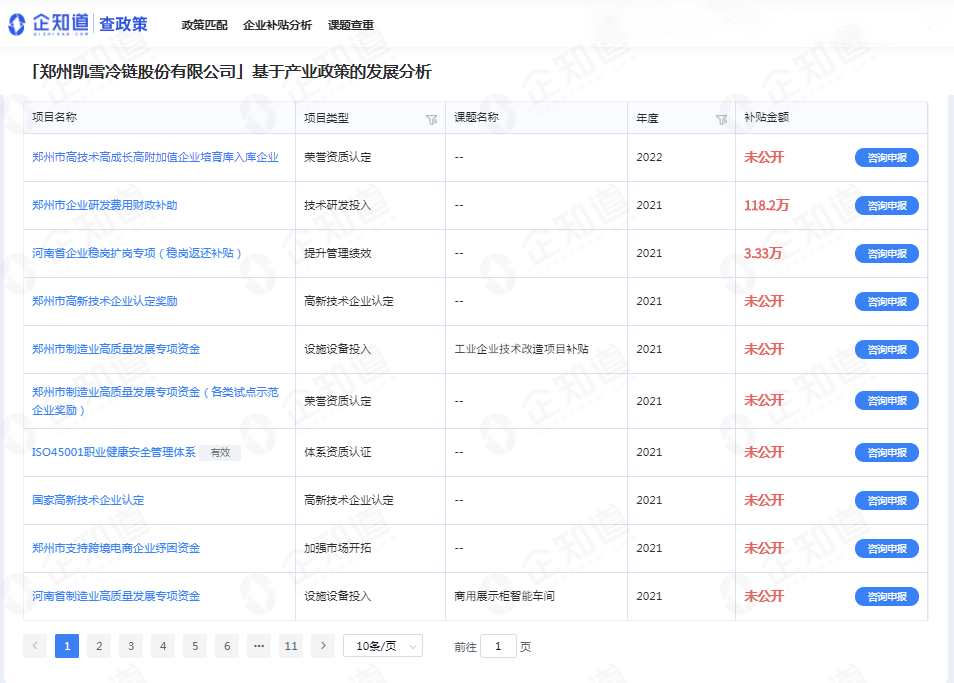Click 咨询申报 for 工业企业技术改造项目补贴 row

pyautogui.click(x=886, y=350)
